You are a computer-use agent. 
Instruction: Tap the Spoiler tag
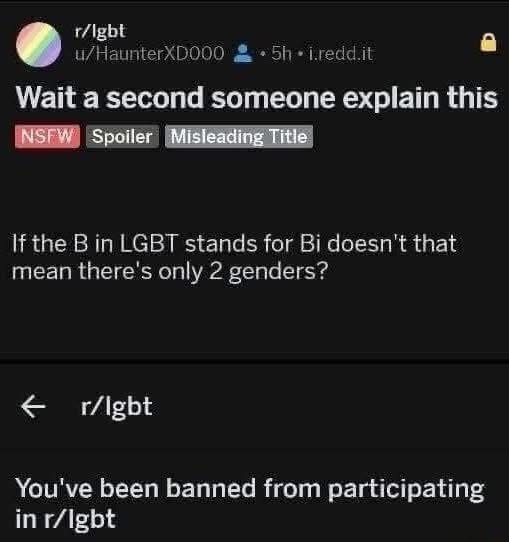coord(122,136)
